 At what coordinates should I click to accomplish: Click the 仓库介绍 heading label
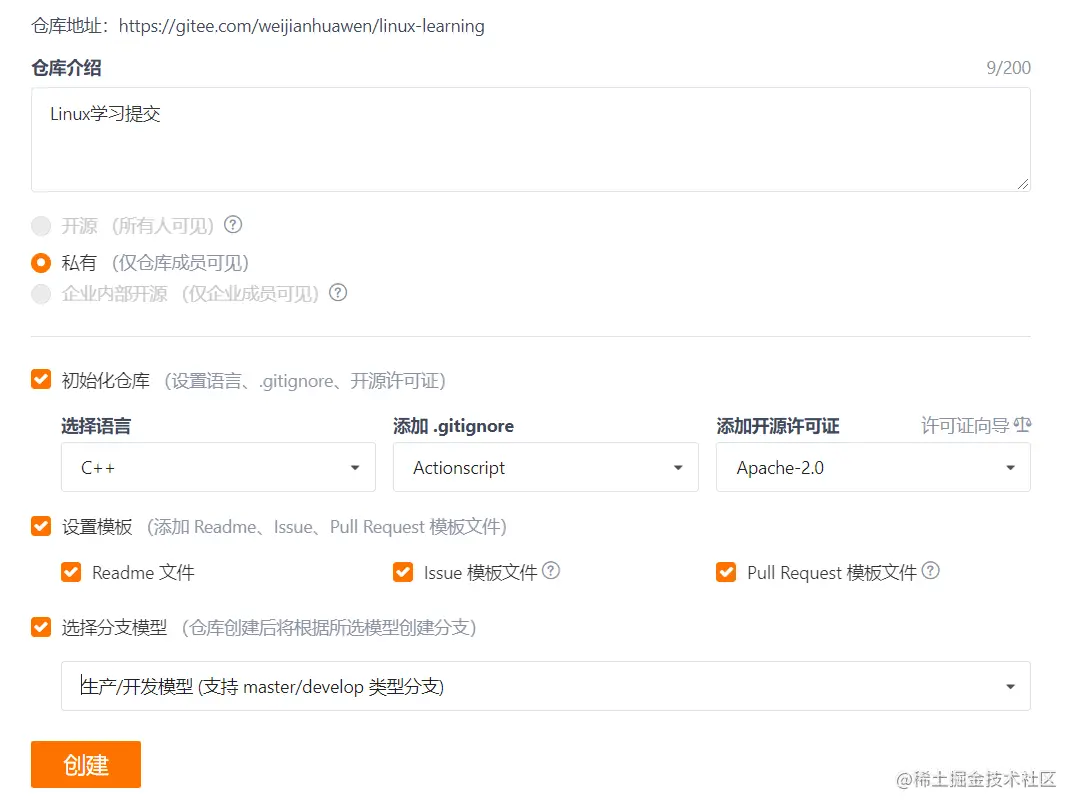66,67
